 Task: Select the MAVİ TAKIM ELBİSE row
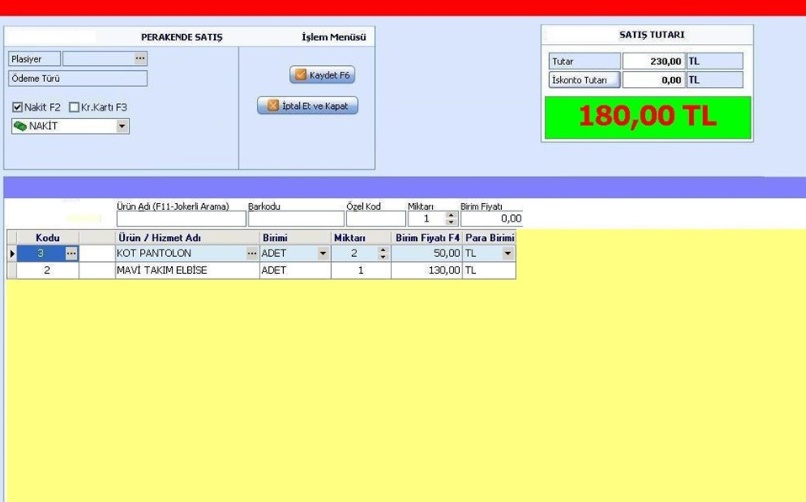click(x=186, y=270)
